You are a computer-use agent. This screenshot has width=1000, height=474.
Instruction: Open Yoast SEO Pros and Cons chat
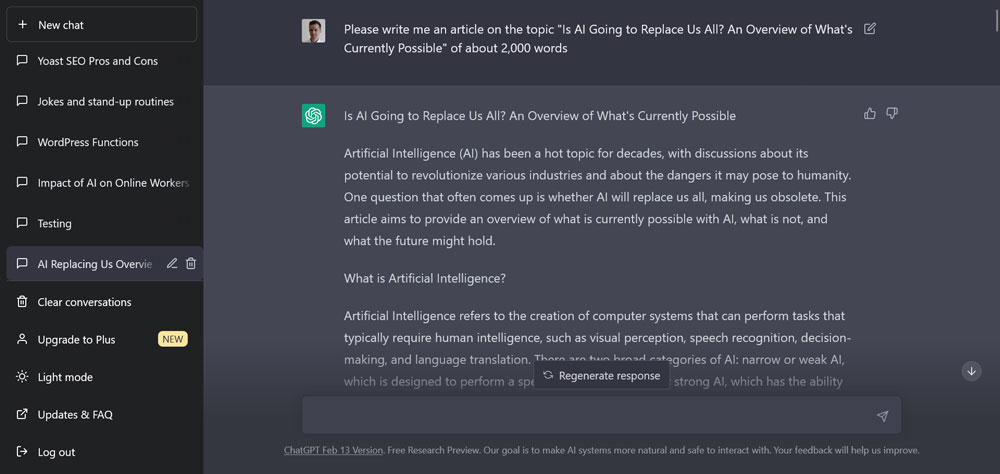[97, 61]
